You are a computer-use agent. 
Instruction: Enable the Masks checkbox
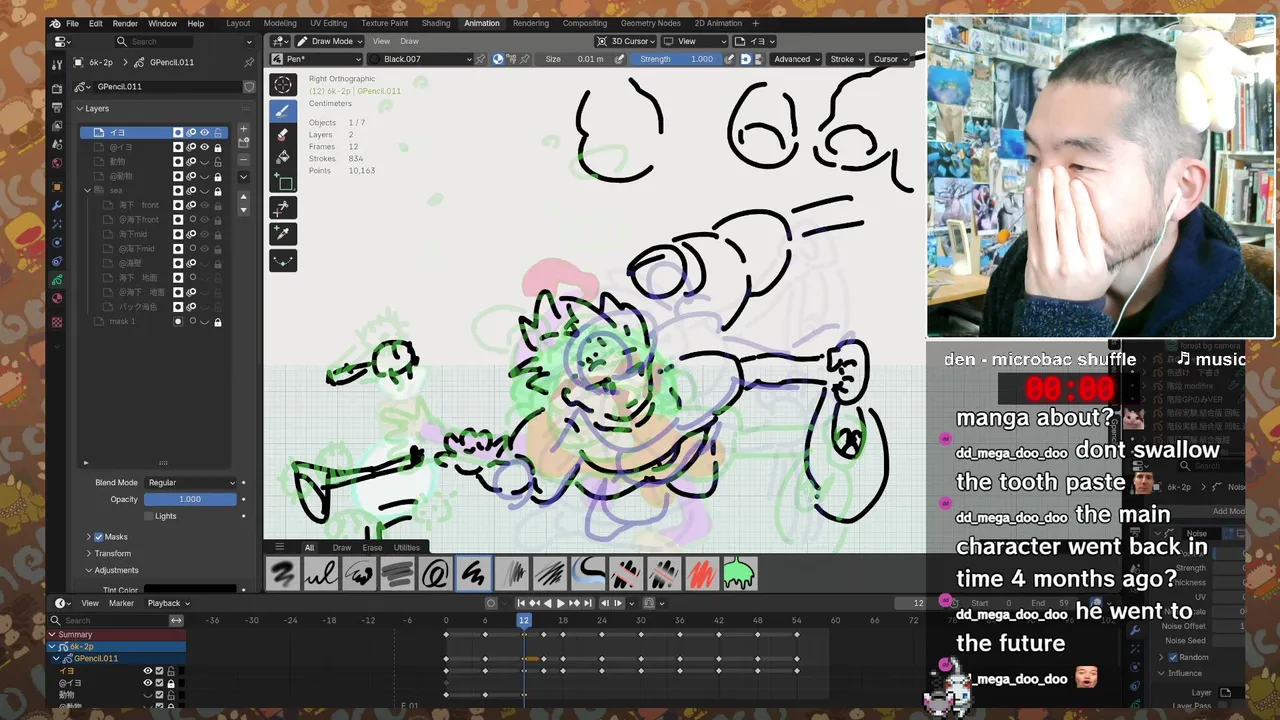99,537
